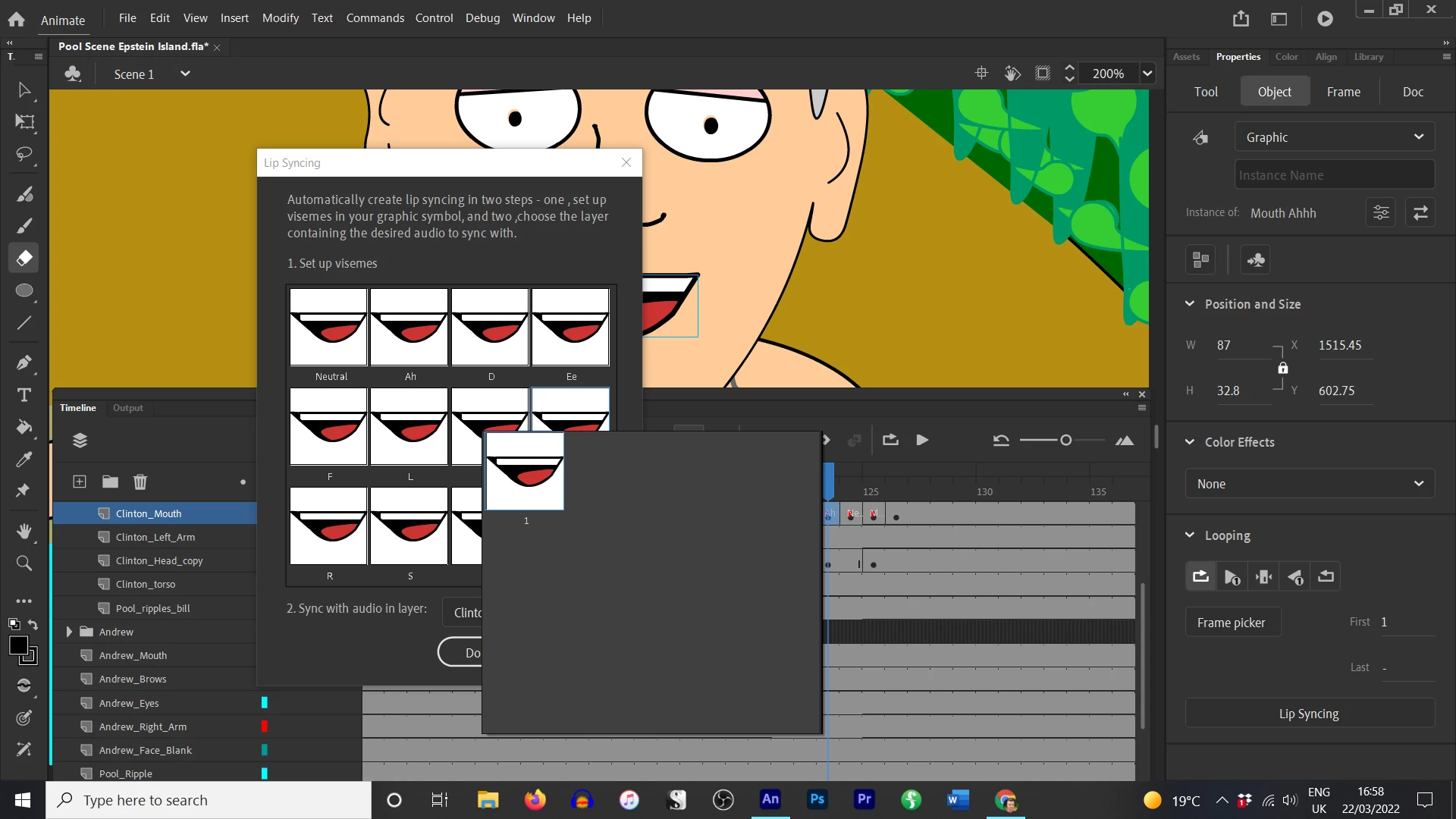
Task: Open the Color Effects None dropdown
Action: [1310, 484]
